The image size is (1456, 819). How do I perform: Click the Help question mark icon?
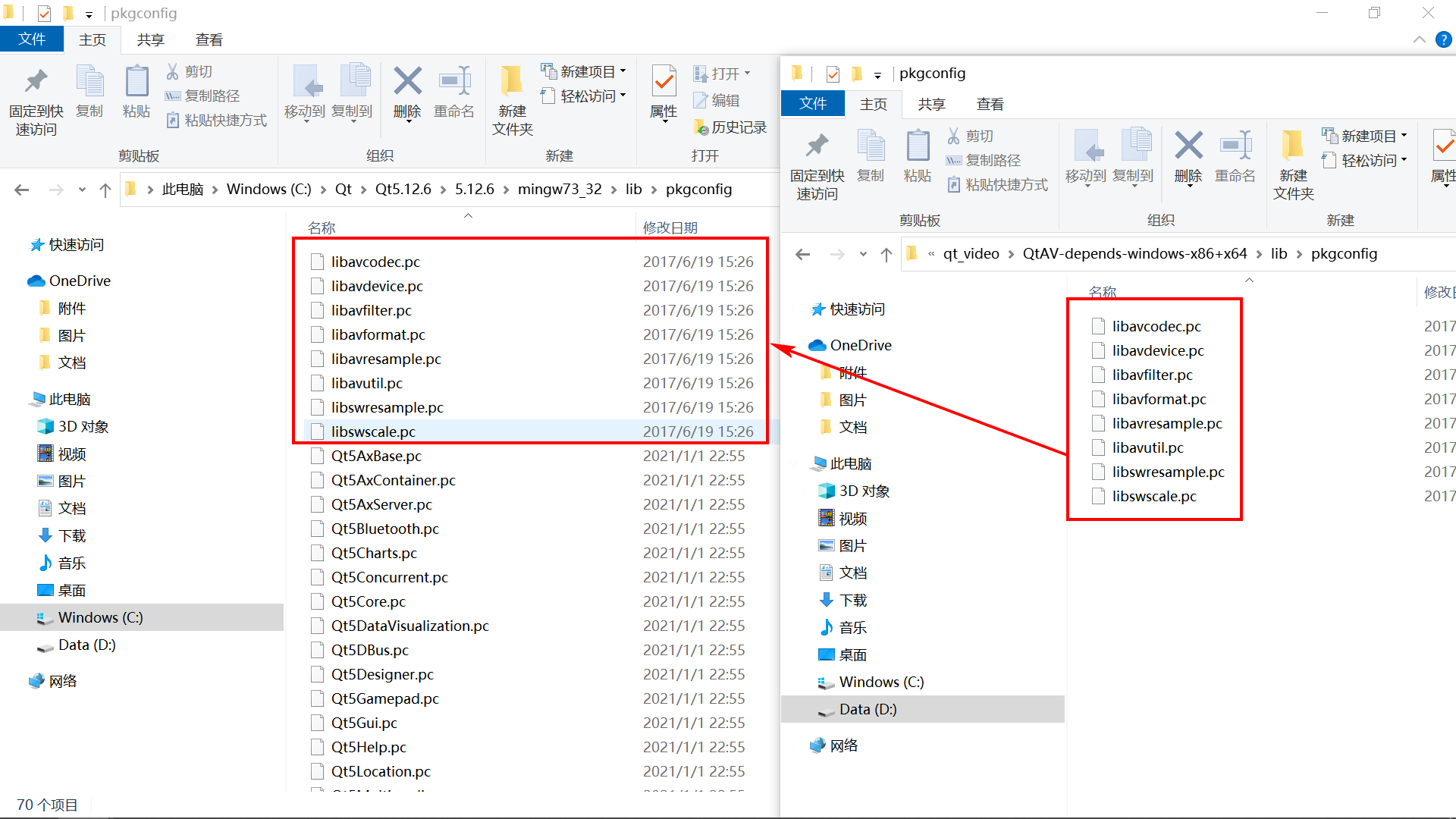[x=1443, y=39]
